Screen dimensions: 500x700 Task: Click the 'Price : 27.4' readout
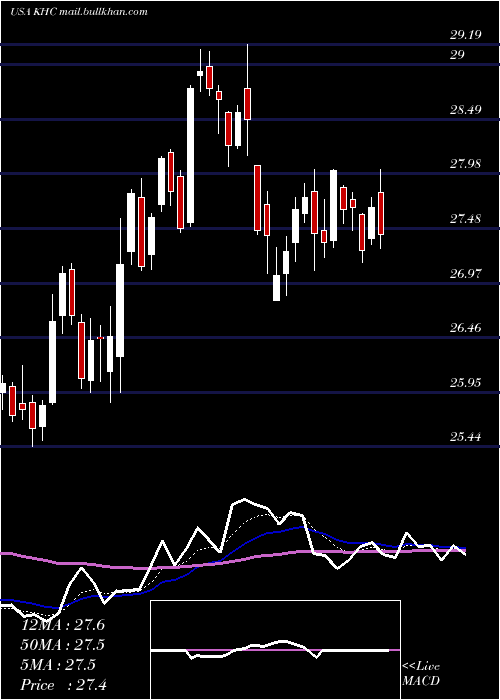[63, 685]
